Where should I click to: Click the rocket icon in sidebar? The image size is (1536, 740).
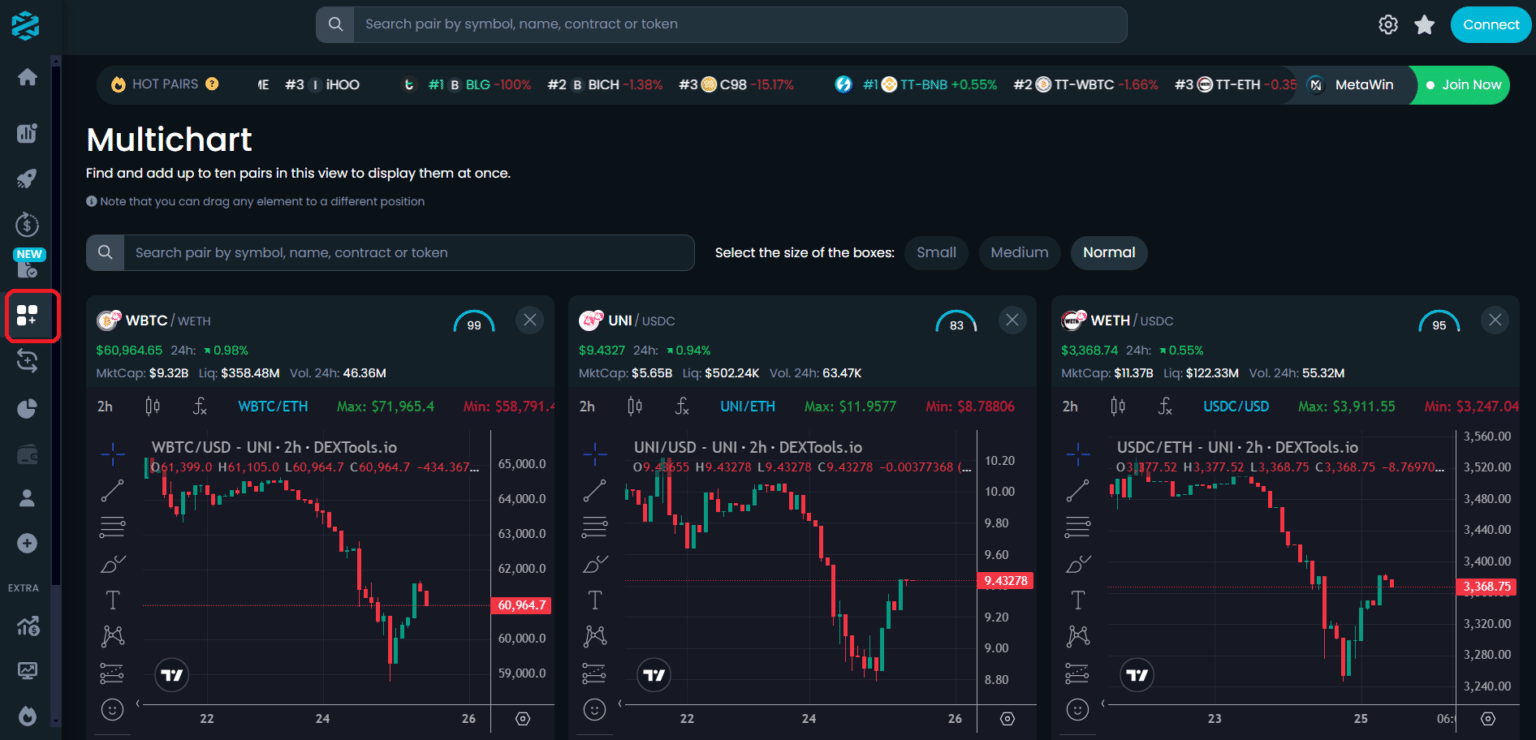27,179
